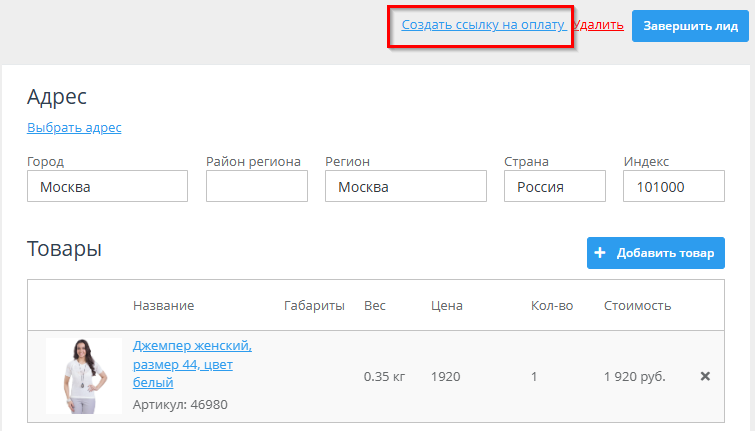This screenshot has height=431, width=755.
Task: Remove the Джемпер женский item with the X icon
Action: [705, 377]
